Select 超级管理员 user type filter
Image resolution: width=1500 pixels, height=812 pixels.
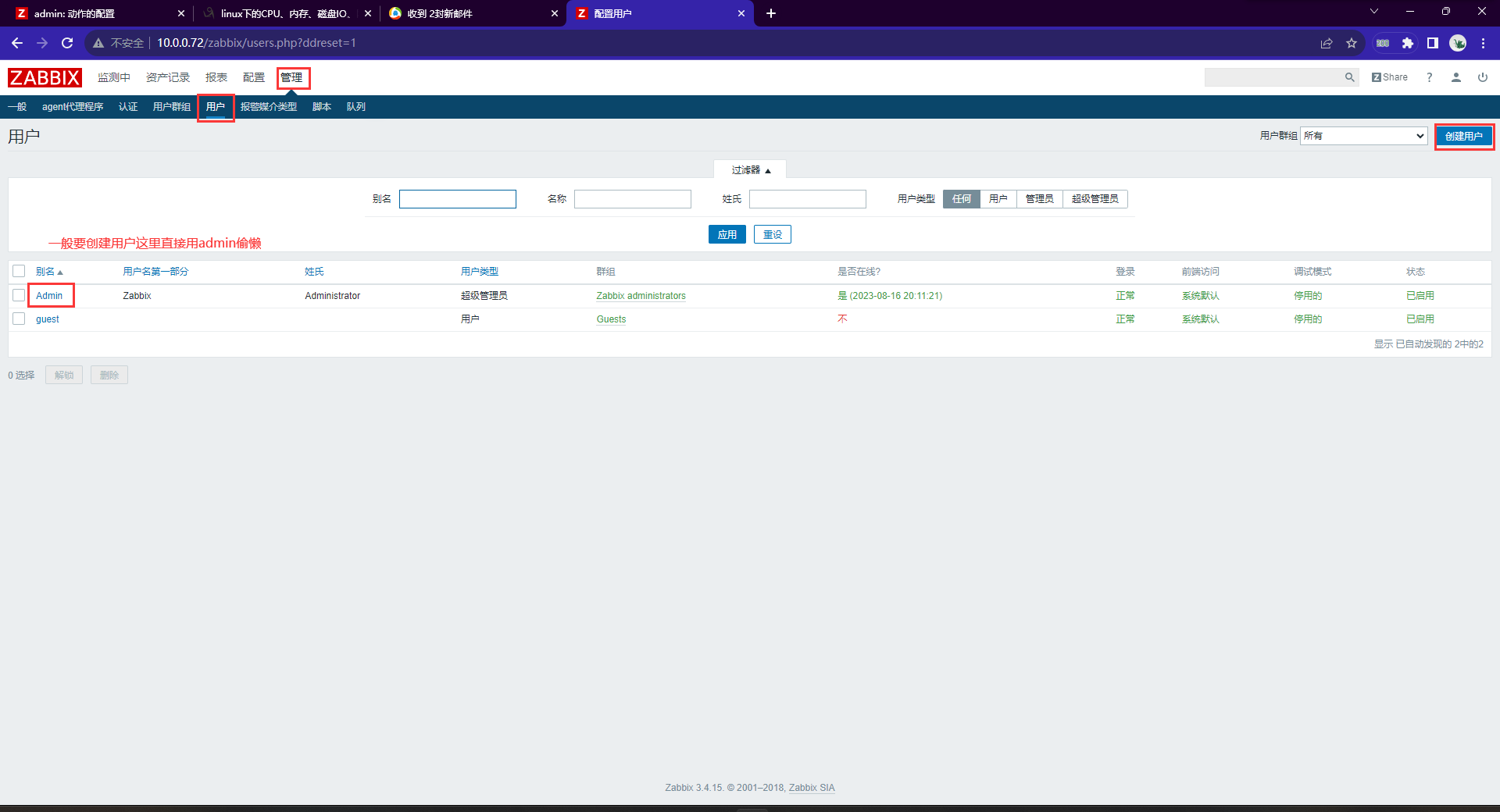click(1095, 199)
